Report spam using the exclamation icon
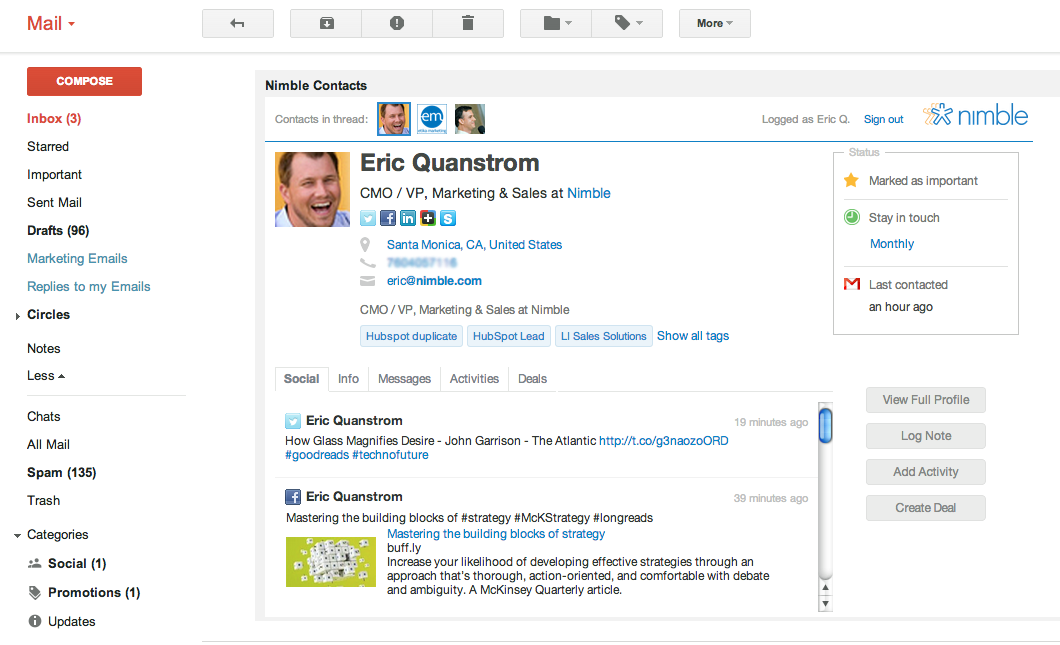 pyautogui.click(x=397, y=24)
